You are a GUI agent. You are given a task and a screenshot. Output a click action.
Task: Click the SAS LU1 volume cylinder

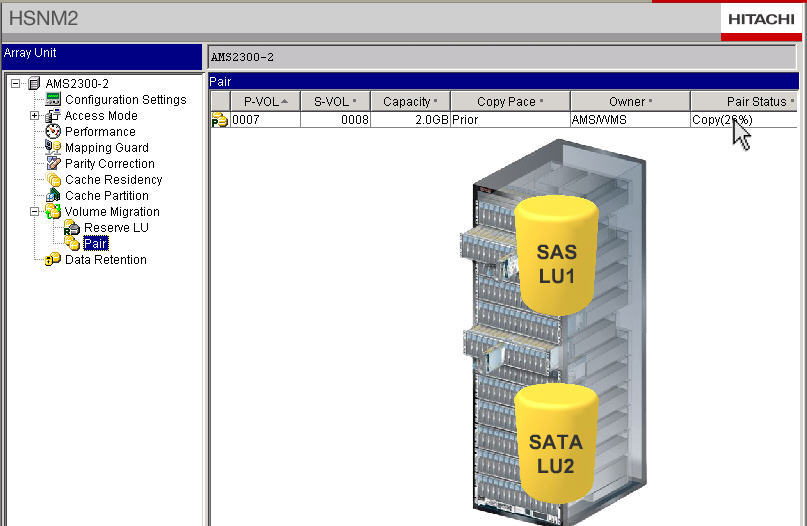(556, 255)
